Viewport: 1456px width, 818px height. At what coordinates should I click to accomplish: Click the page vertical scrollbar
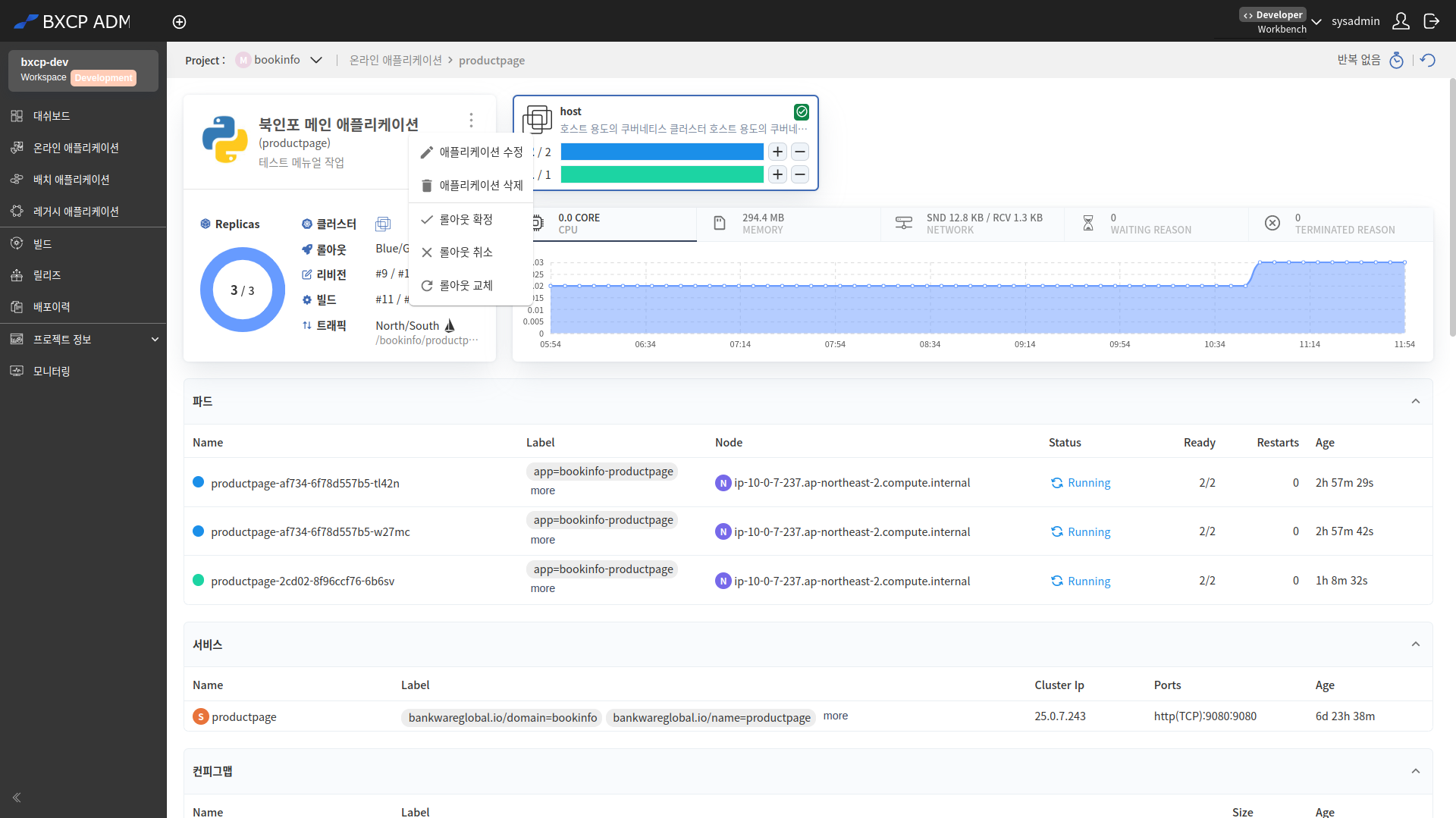click(x=1452, y=206)
